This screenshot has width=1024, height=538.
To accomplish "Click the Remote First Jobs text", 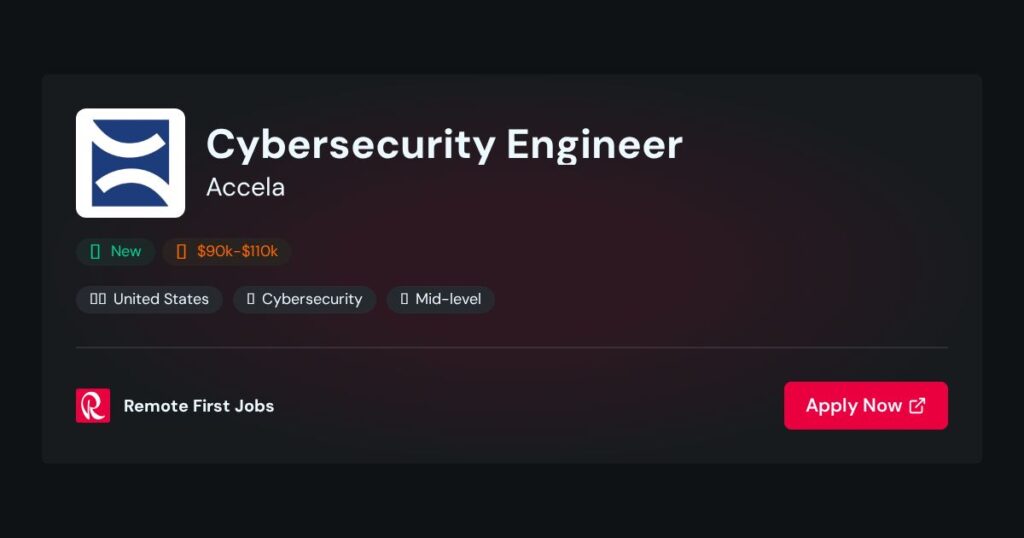I will pos(199,405).
